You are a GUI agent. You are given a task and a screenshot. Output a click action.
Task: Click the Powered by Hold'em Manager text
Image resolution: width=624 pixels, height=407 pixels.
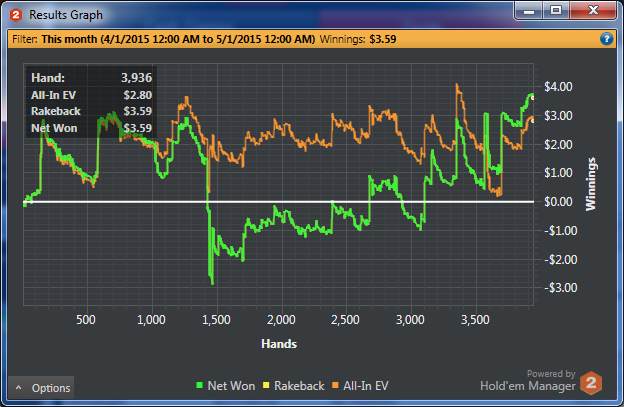tap(528, 380)
